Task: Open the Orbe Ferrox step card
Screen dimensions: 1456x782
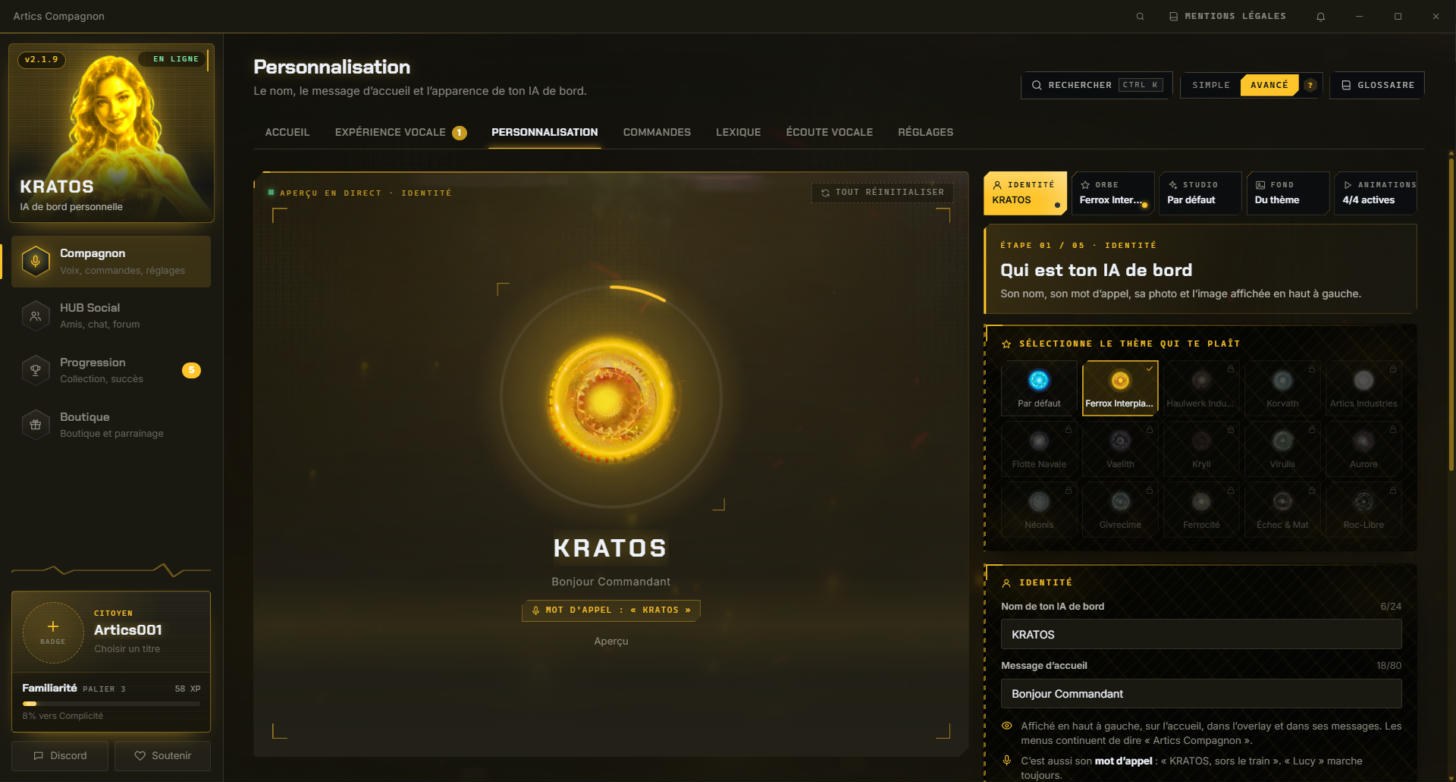Action: [x=1113, y=193]
